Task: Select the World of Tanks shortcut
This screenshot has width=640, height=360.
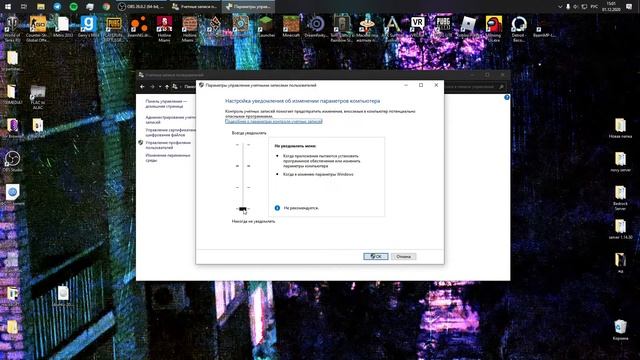Action: [x=12, y=29]
